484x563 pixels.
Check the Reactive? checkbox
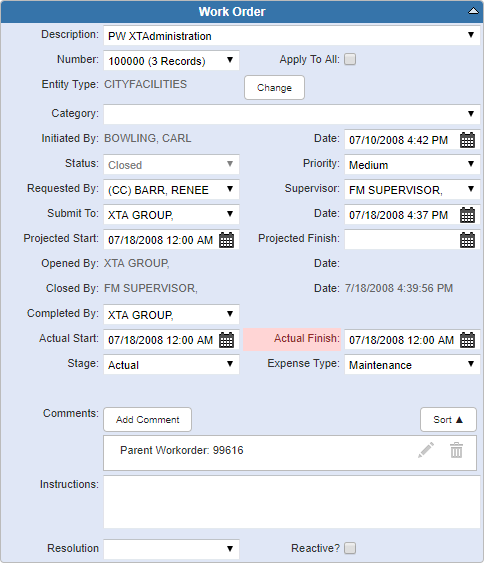pos(350,548)
